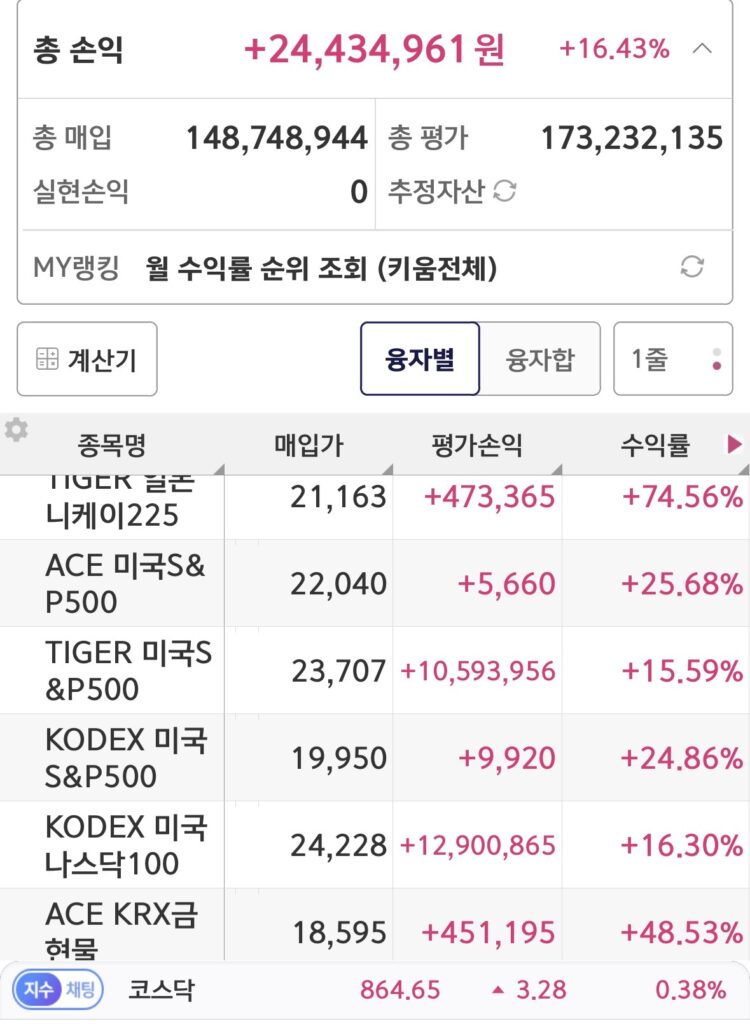
Task: Open 월 수익률 순위 조회 link
Action: (x=321, y=268)
